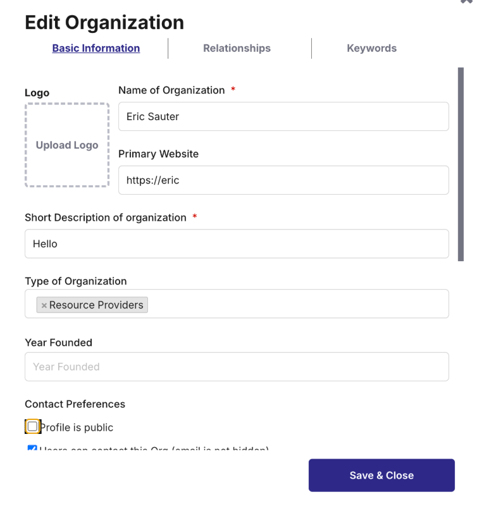Select the Basic Information tab
477x511 pixels.
click(x=96, y=48)
